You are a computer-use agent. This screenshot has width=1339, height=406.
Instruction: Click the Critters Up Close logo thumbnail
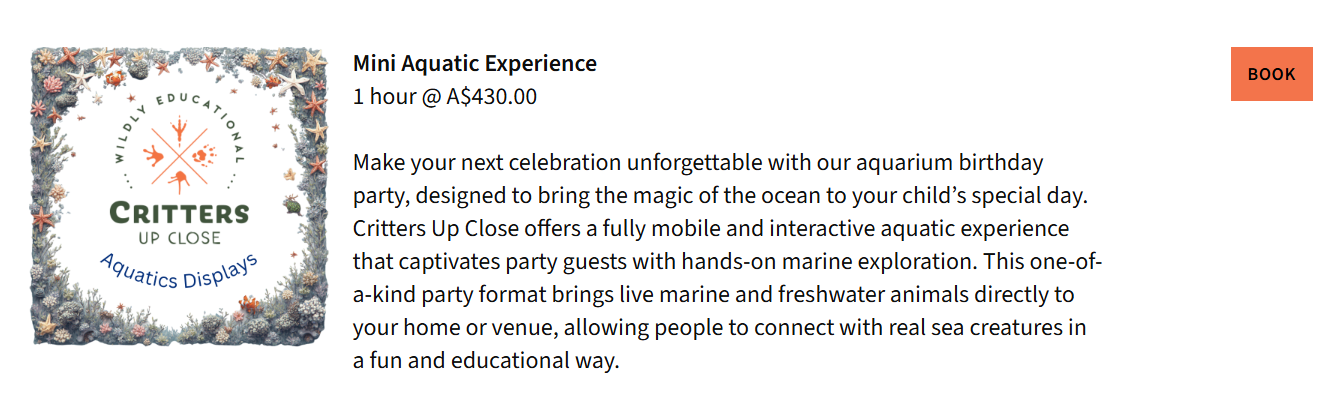[180, 196]
